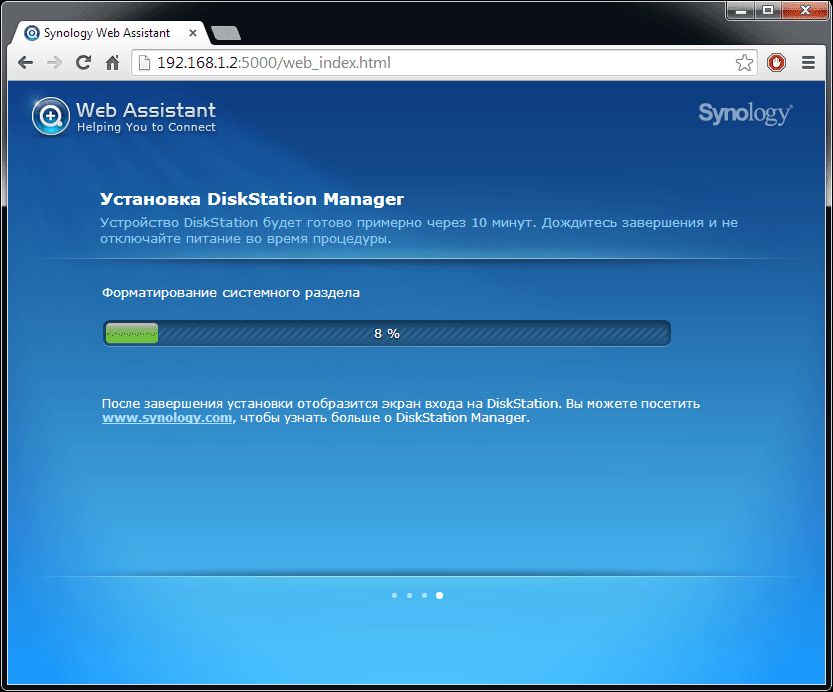The image size is (833, 692).
Task: Click the page icon in the address bar
Action: coord(144,63)
